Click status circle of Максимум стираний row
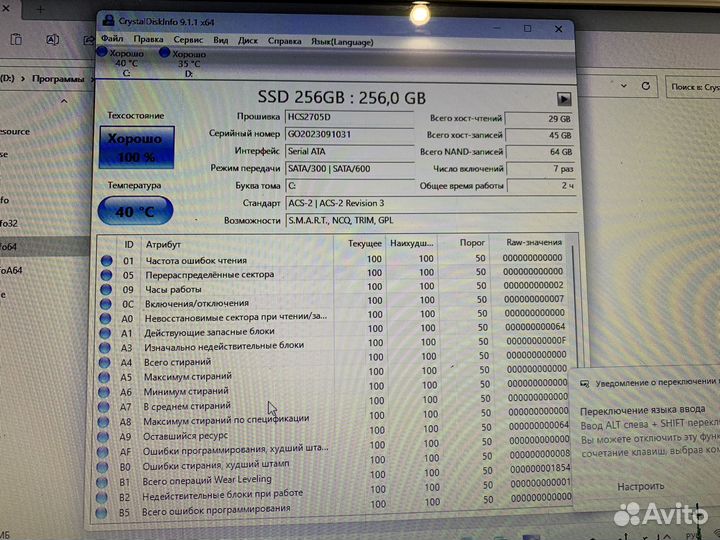 click(x=104, y=377)
